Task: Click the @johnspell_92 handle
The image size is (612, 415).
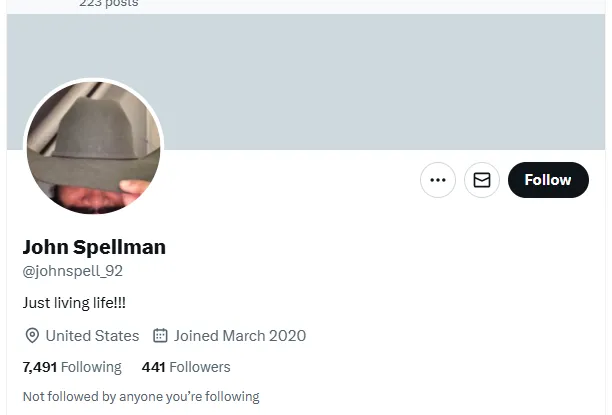Action: (72, 271)
